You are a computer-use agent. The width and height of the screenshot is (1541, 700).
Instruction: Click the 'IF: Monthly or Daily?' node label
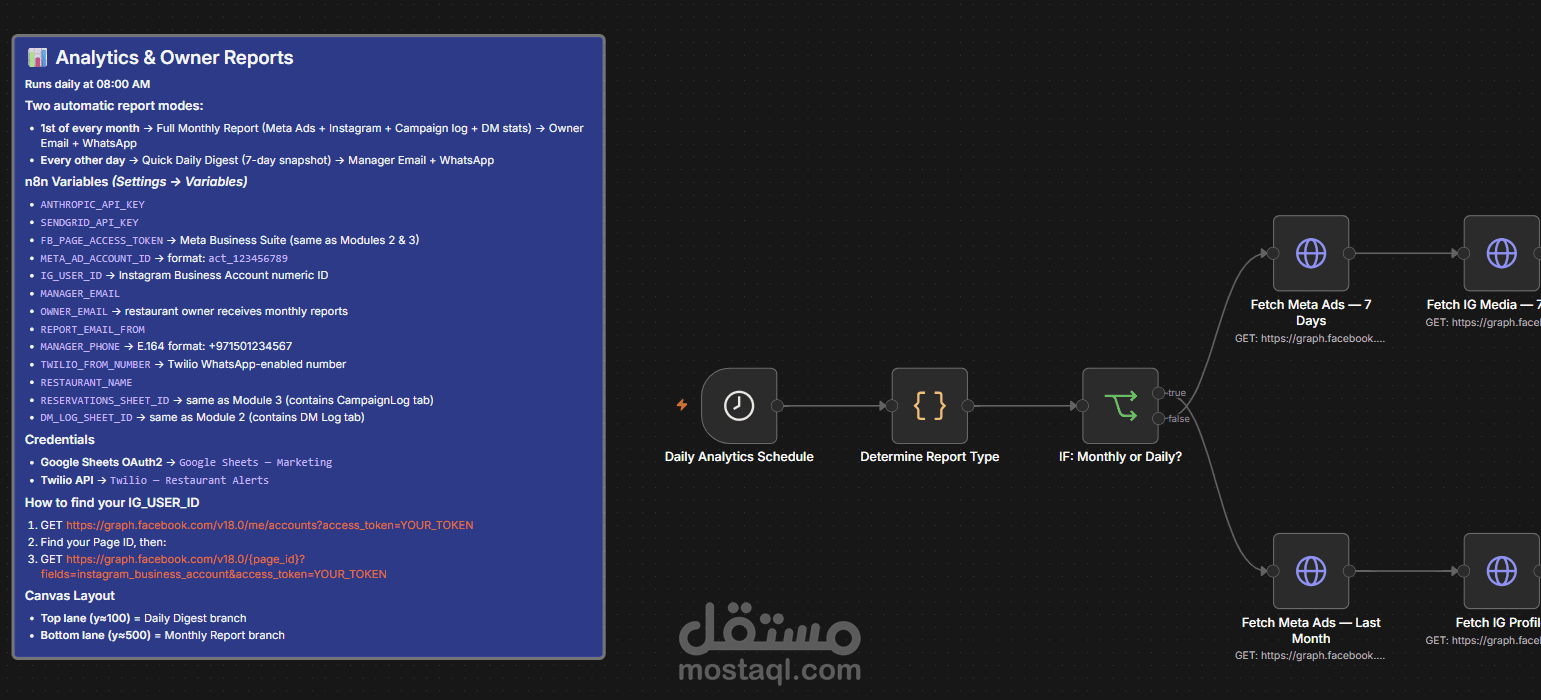click(x=1120, y=457)
